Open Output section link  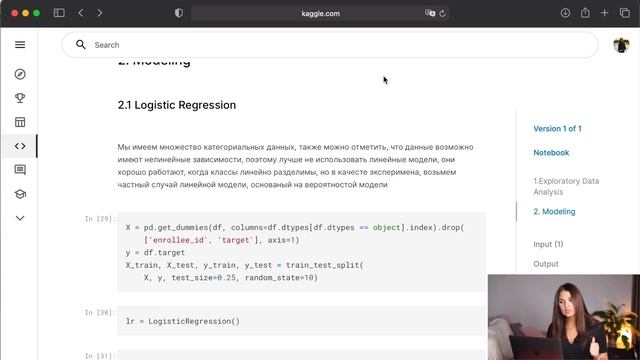(546, 264)
